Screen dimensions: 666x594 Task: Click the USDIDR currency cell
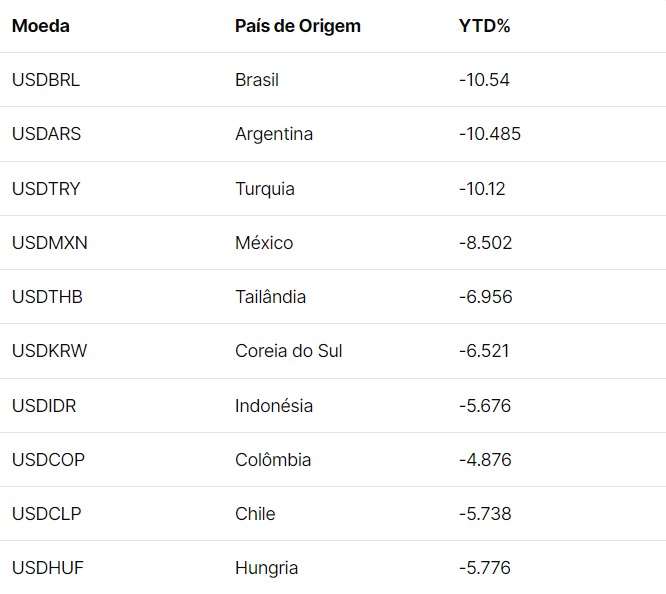(44, 405)
